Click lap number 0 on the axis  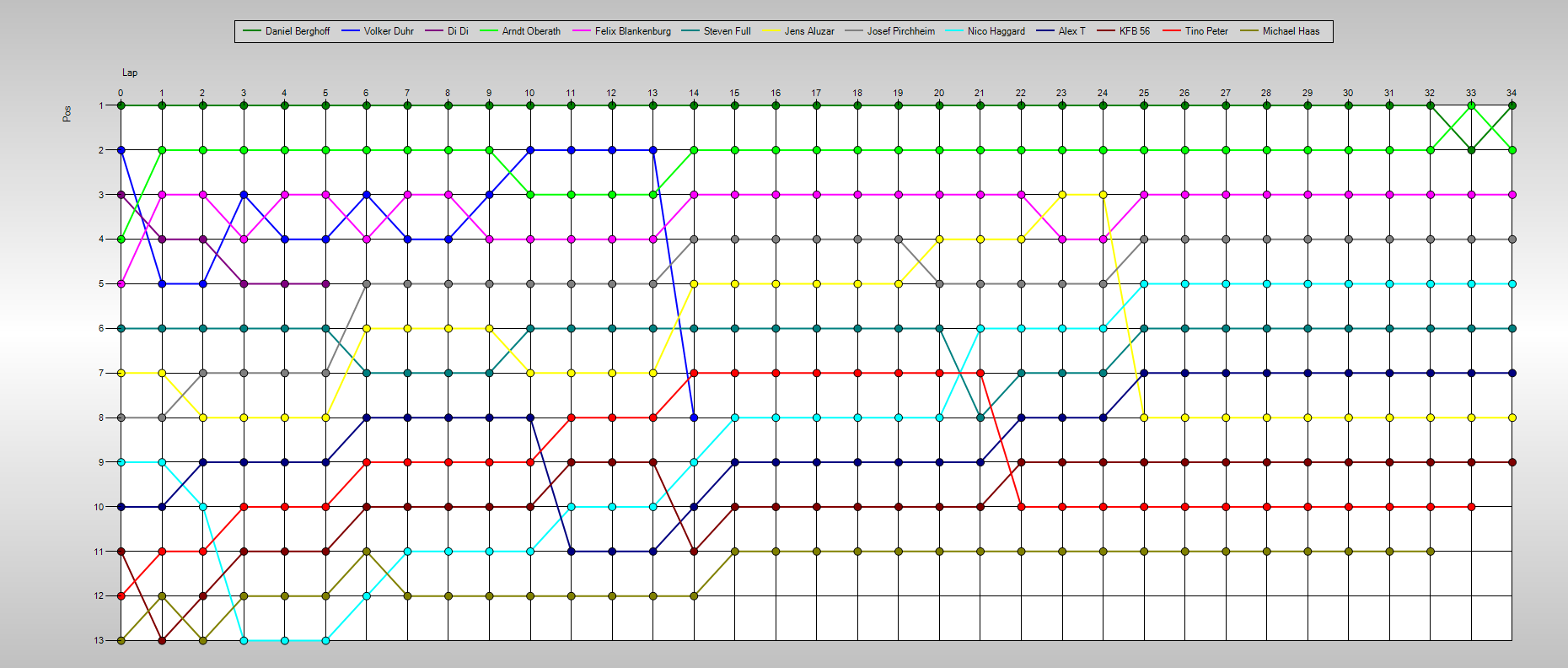(121, 93)
